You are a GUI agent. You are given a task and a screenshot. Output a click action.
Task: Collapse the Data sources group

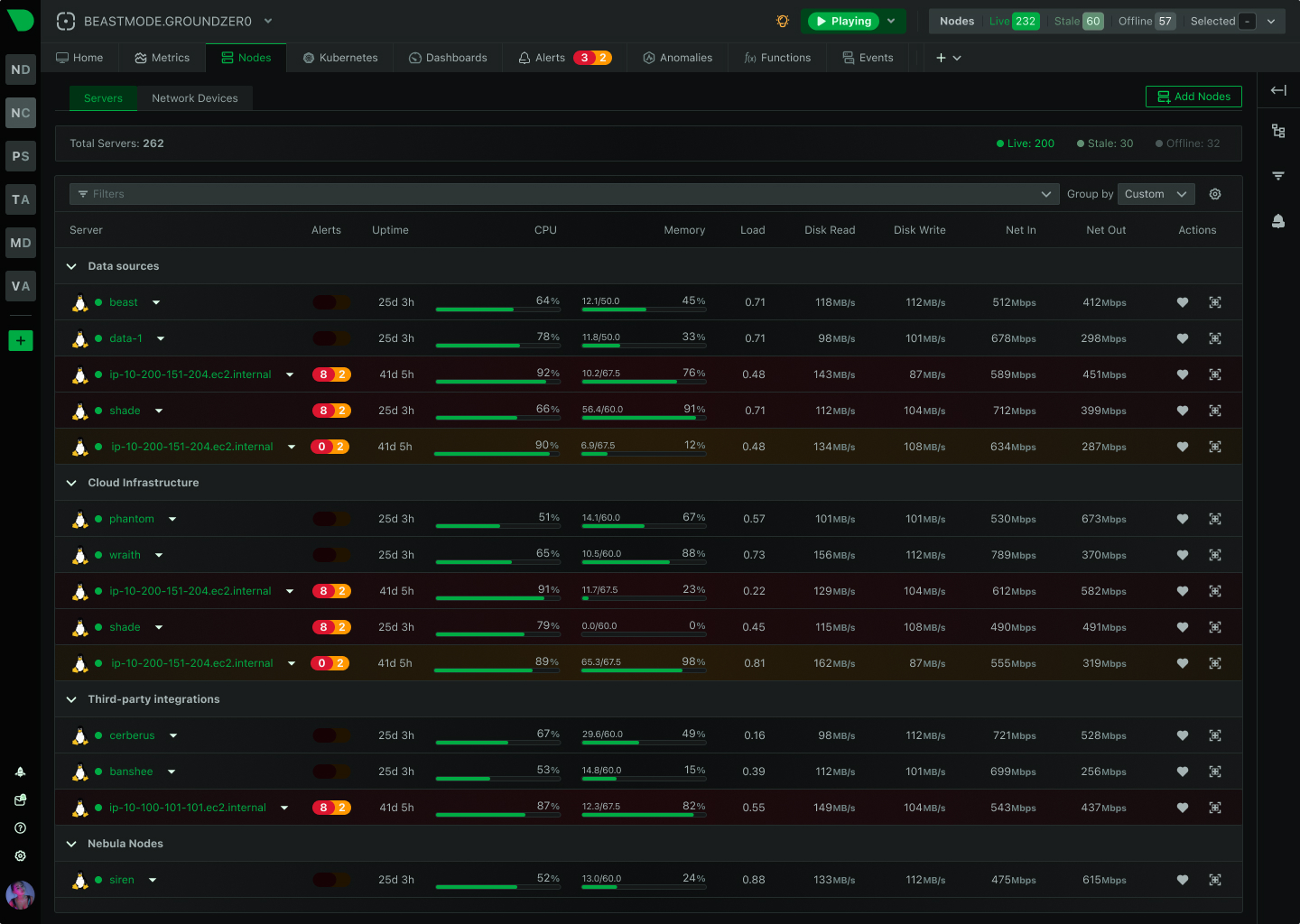[71, 266]
